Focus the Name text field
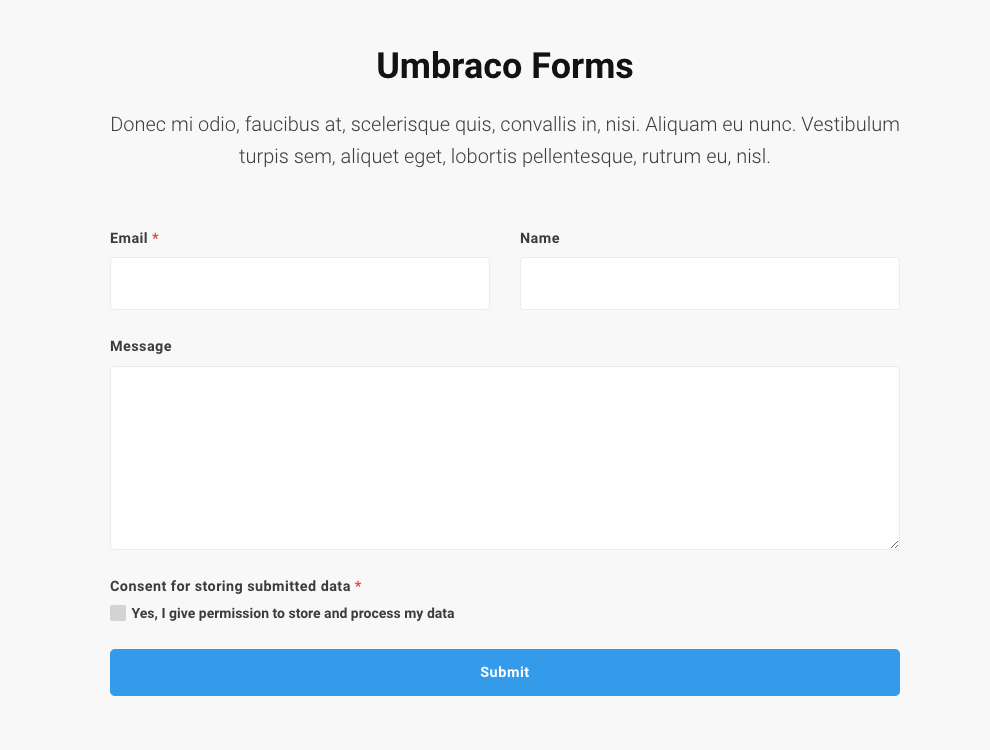The width and height of the screenshot is (990, 750). (710, 283)
